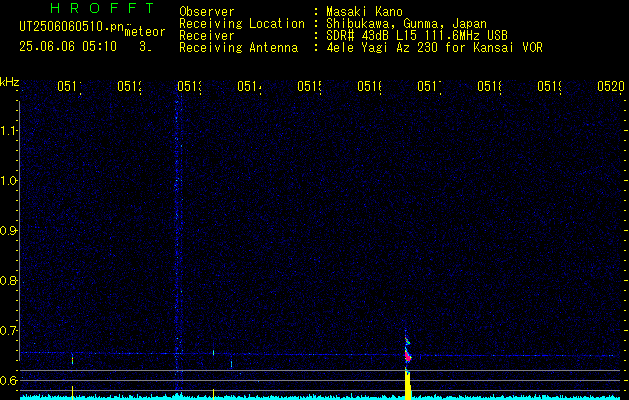Select the SDR# 43dB 111.6MHz USB receiver text
This screenshot has width=629, height=400.
(417, 36)
